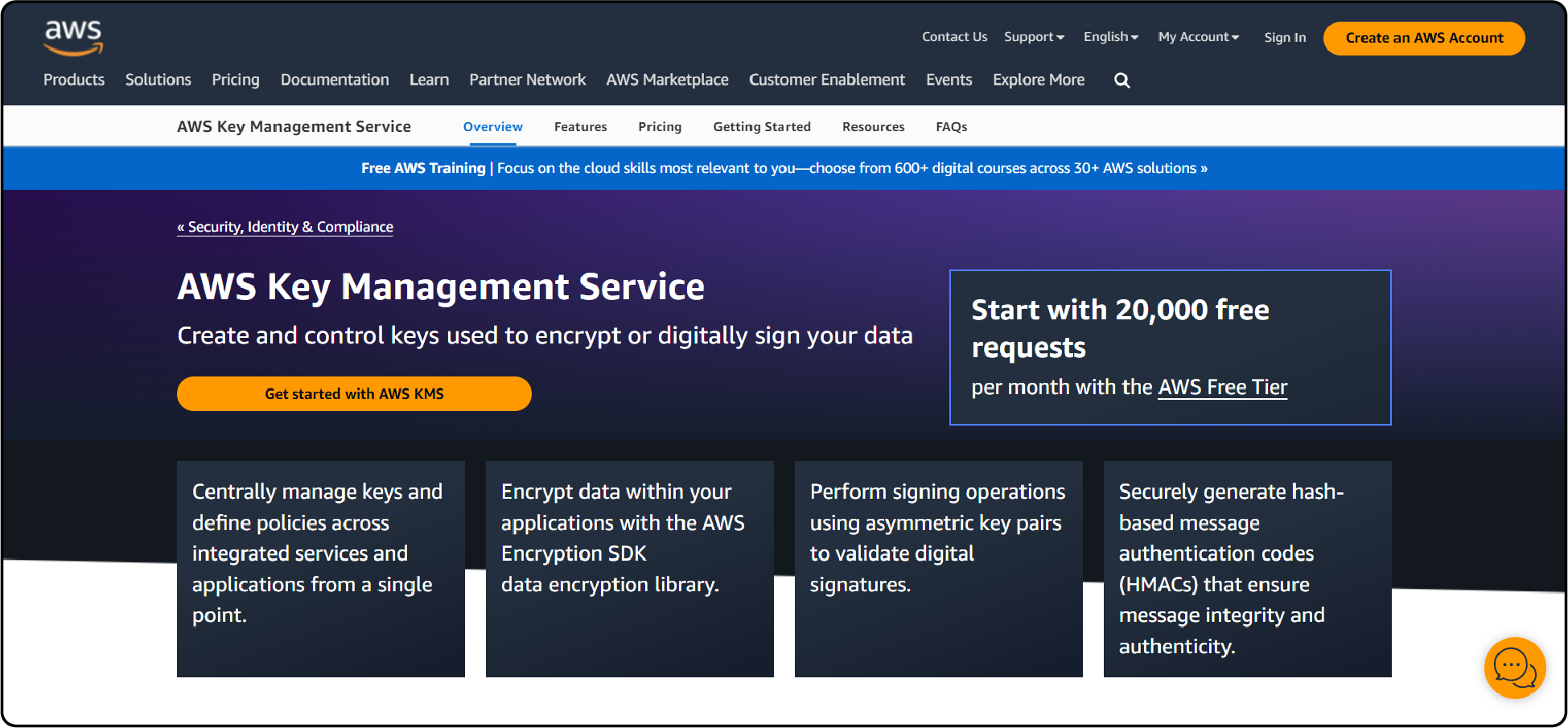Select the Overview tab
The height and width of the screenshot is (728, 1568).
[x=493, y=127]
